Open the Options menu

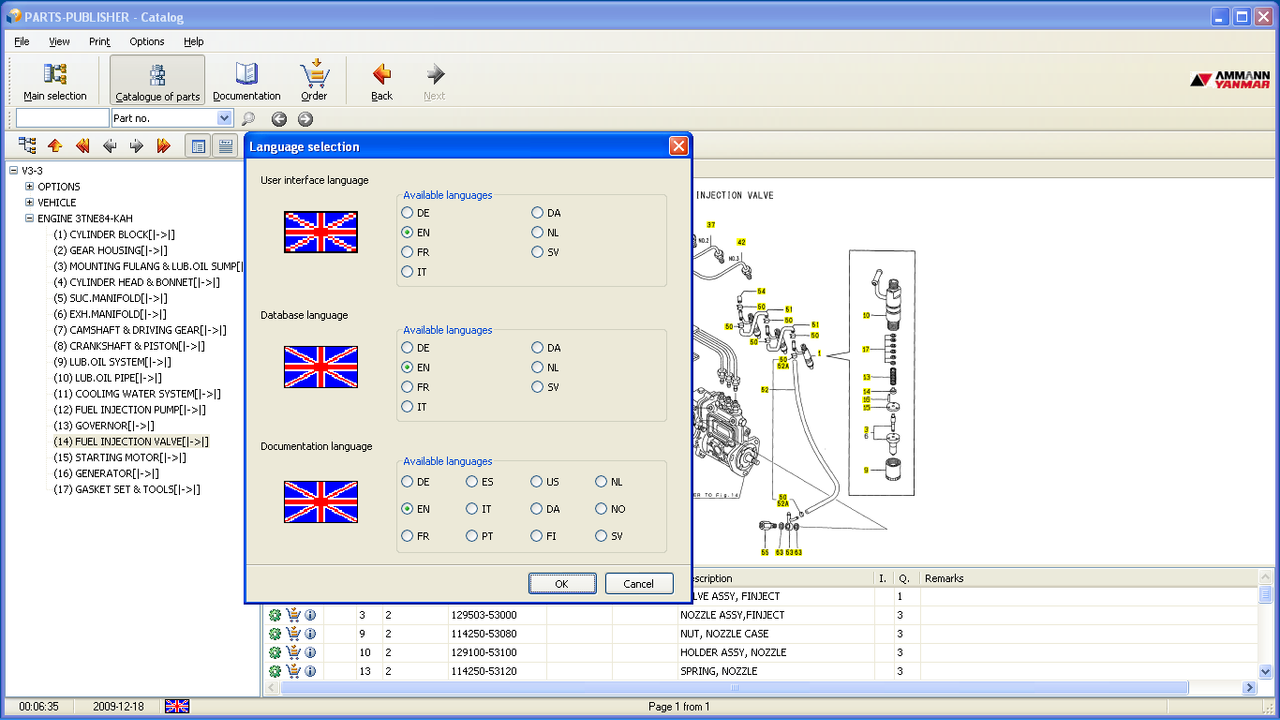tap(147, 41)
